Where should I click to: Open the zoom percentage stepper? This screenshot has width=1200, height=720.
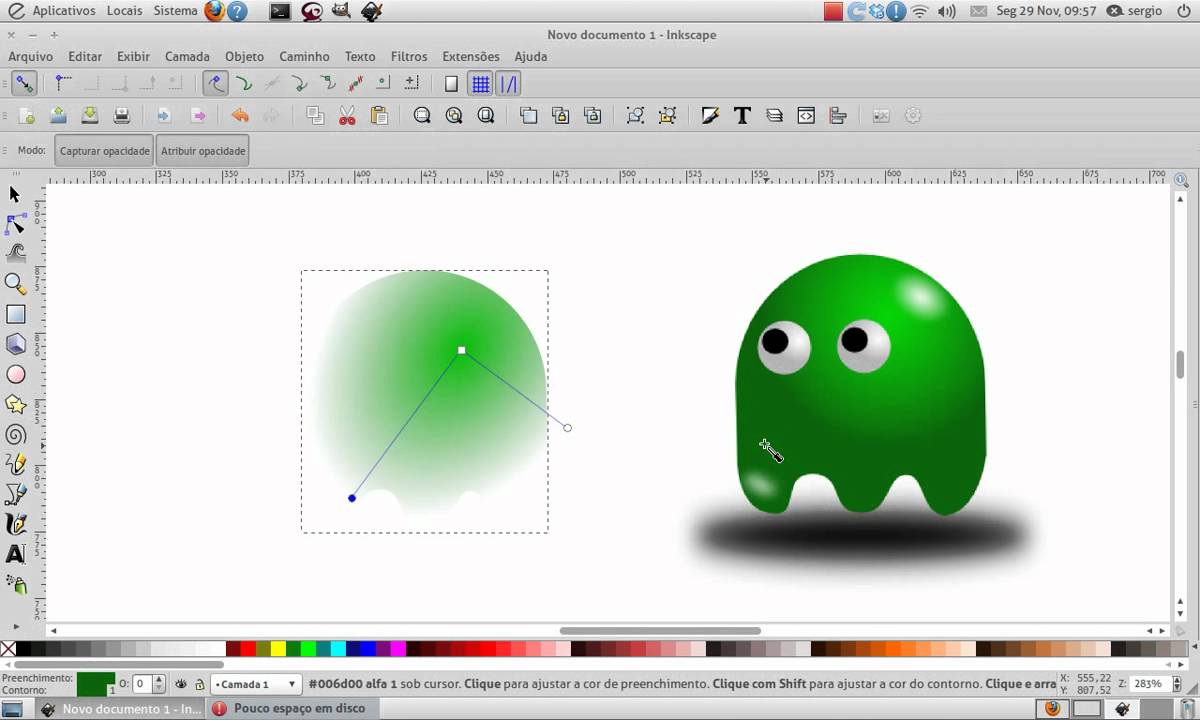point(1175,684)
